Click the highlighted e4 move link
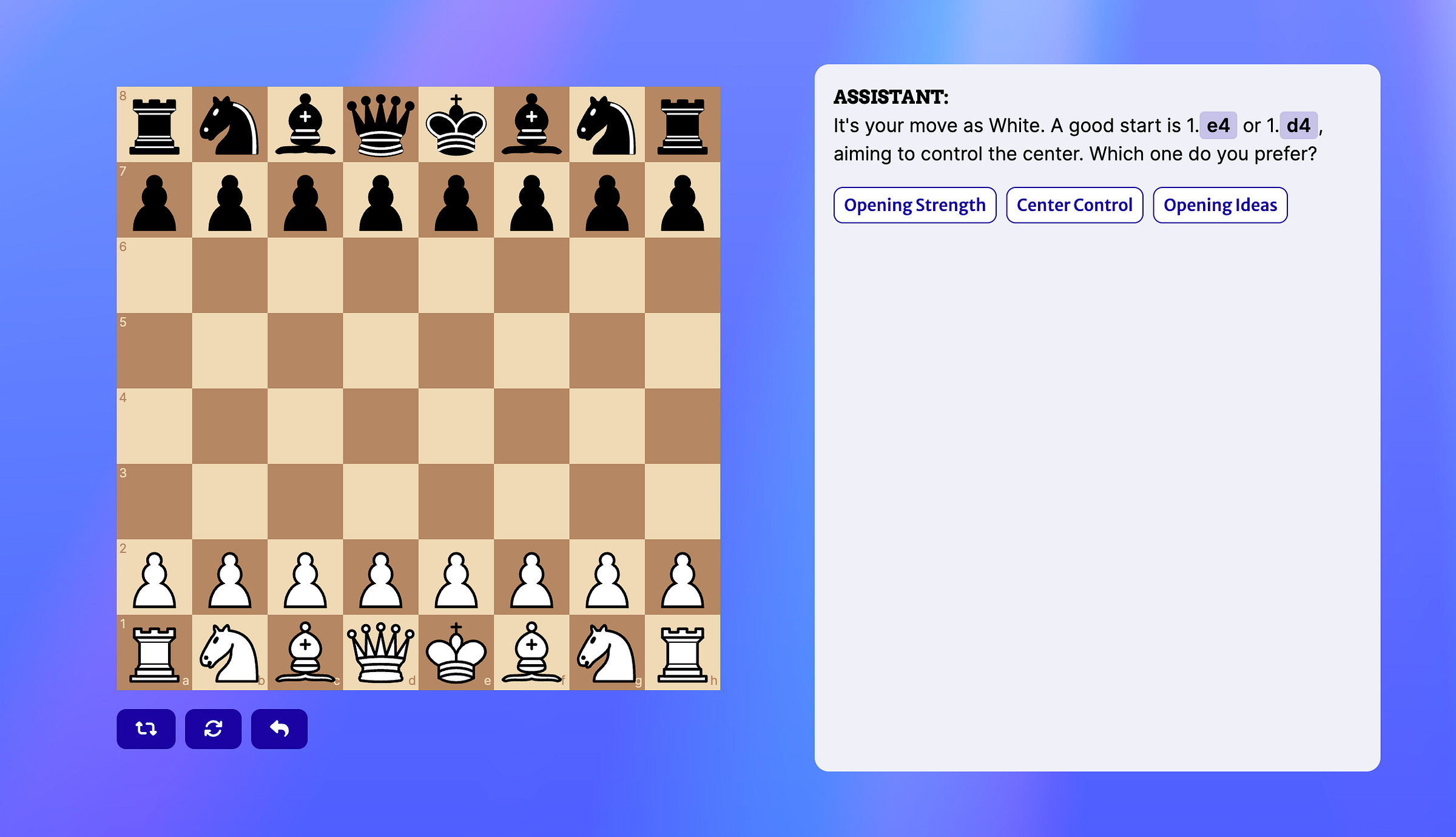The width and height of the screenshot is (1456, 837). [1218, 126]
